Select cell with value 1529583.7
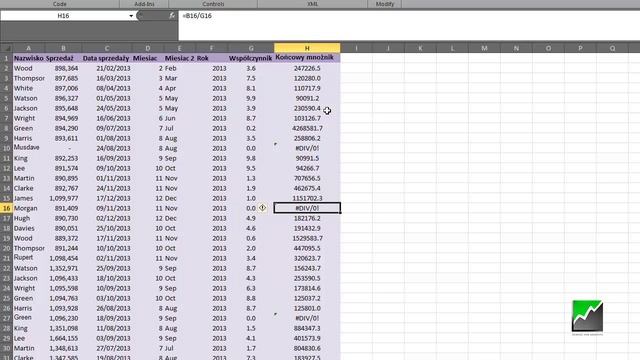The image size is (640, 360). (307, 238)
